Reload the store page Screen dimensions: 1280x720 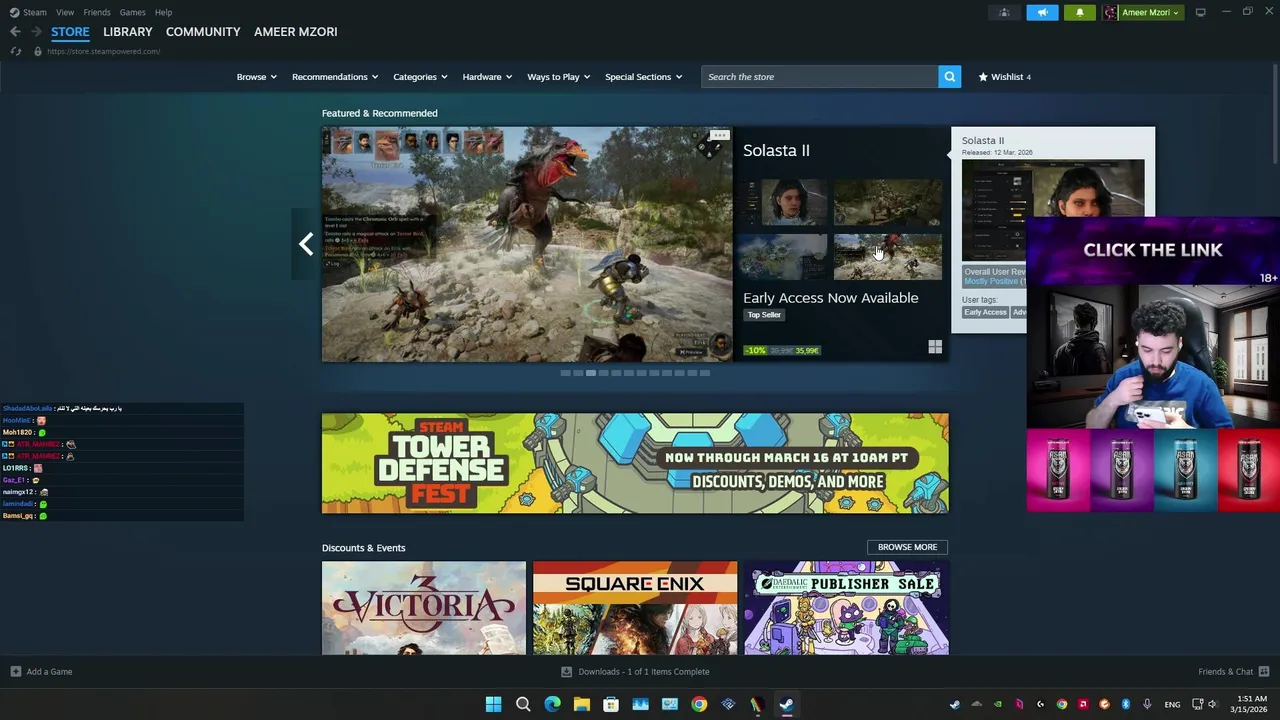pyautogui.click(x=15, y=51)
